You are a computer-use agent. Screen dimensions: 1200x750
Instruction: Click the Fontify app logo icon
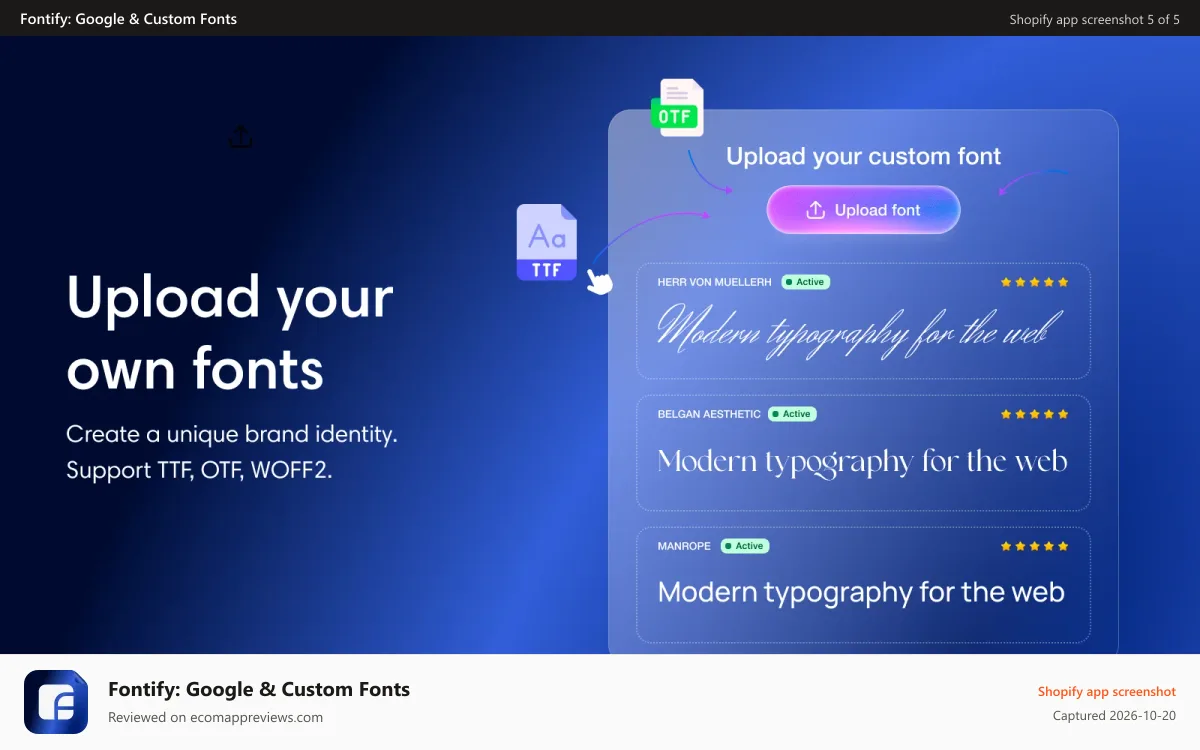pyautogui.click(x=56, y=702)
